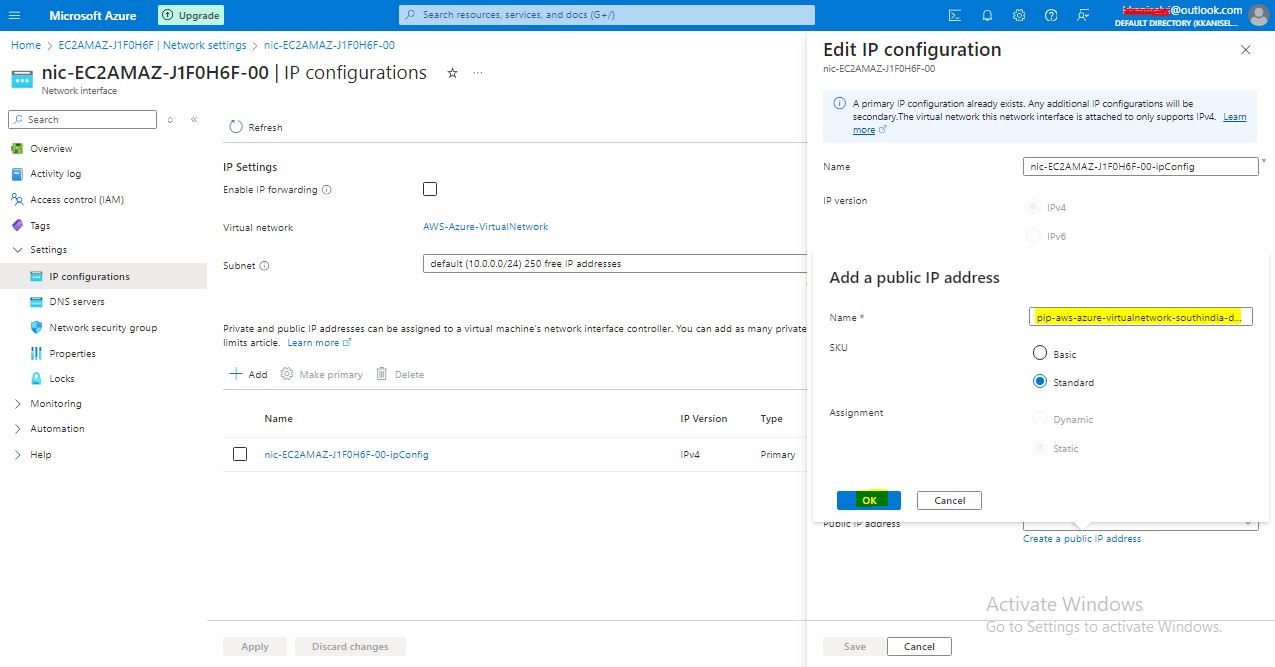This screenshot has height=667, width=1275.
Task: Click the public IP Name input field
Action: tap(1140, 317)
